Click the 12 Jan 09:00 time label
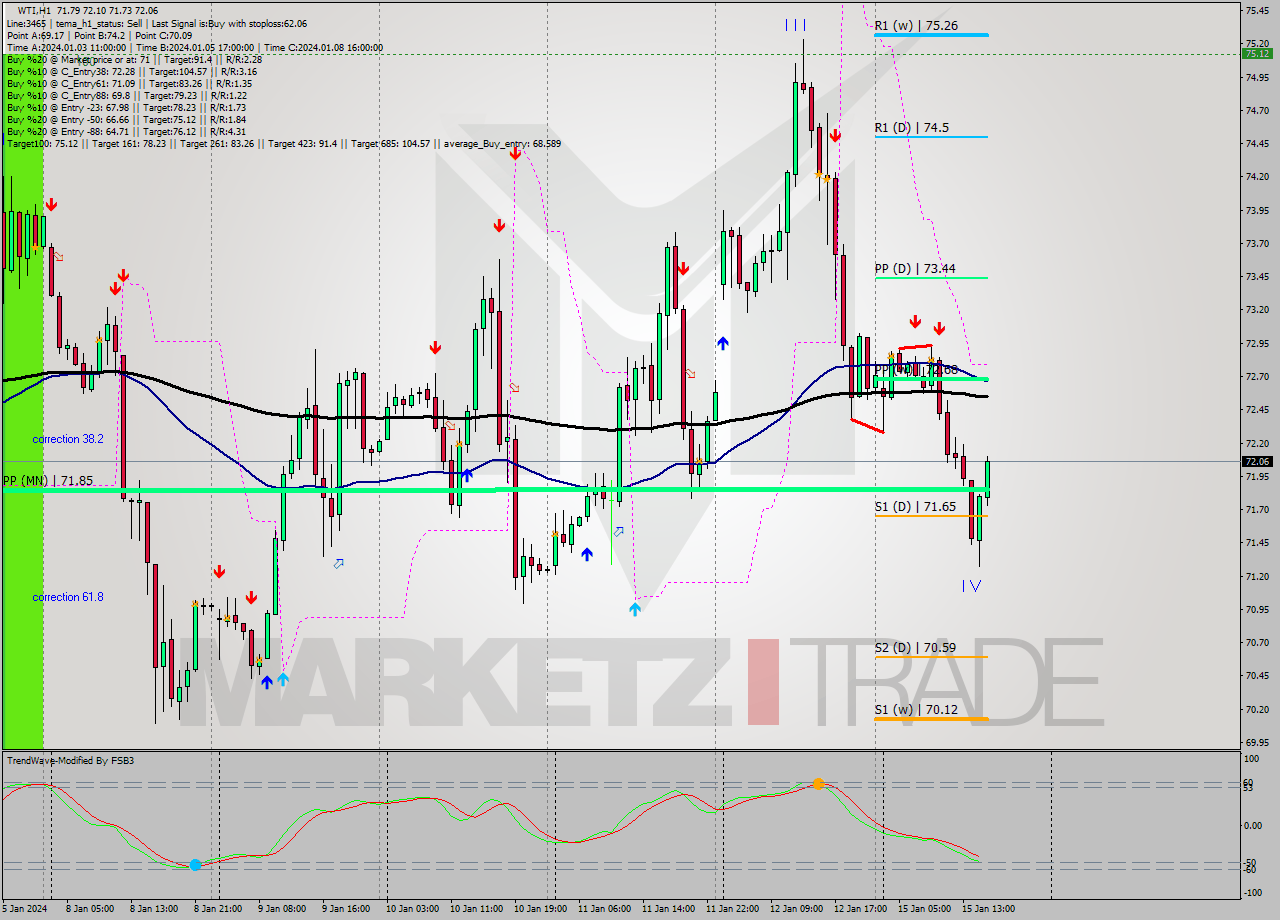 [x=798, y=909]
